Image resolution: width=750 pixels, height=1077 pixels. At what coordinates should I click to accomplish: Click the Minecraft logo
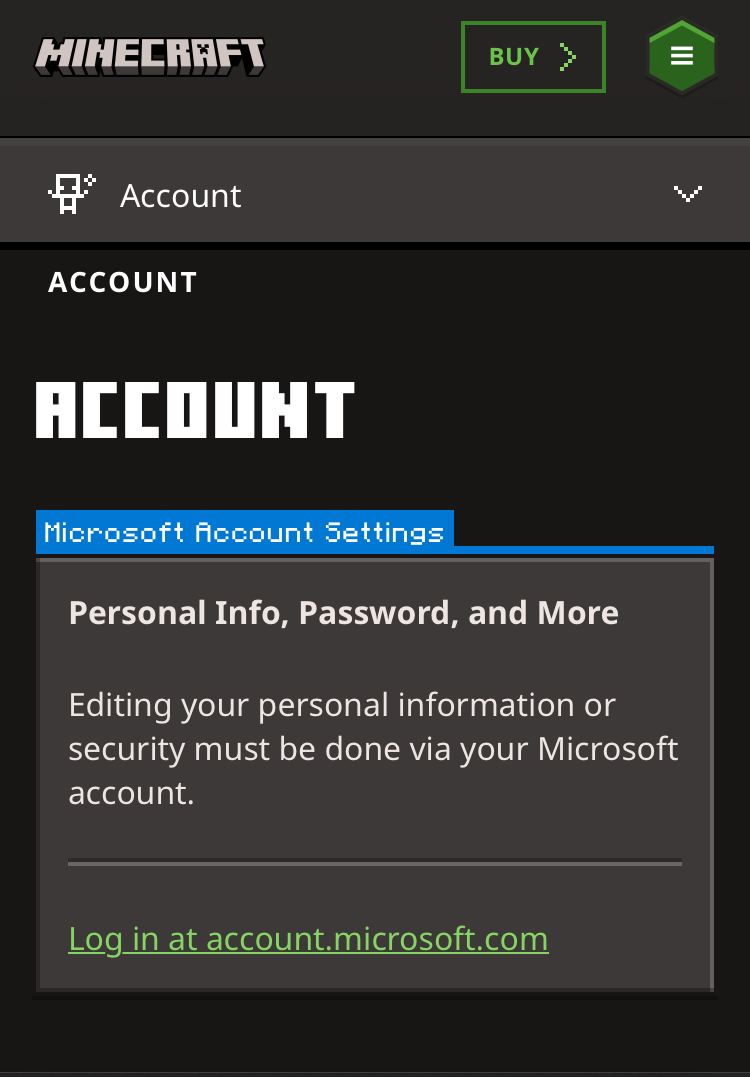(x=150, y=57)
